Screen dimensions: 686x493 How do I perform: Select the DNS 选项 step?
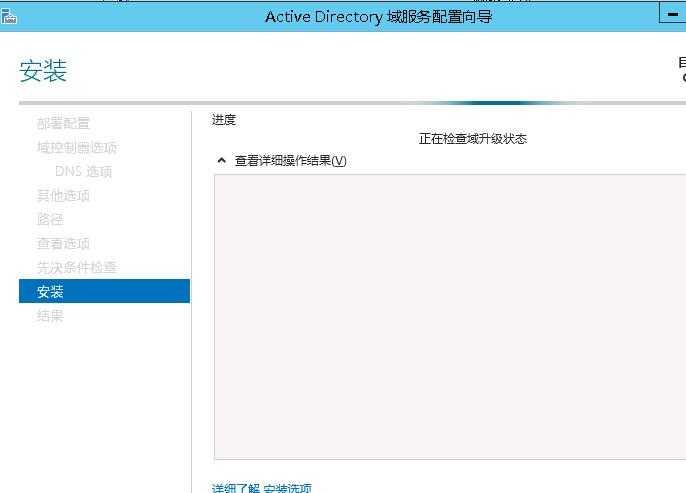coord(84,171)
